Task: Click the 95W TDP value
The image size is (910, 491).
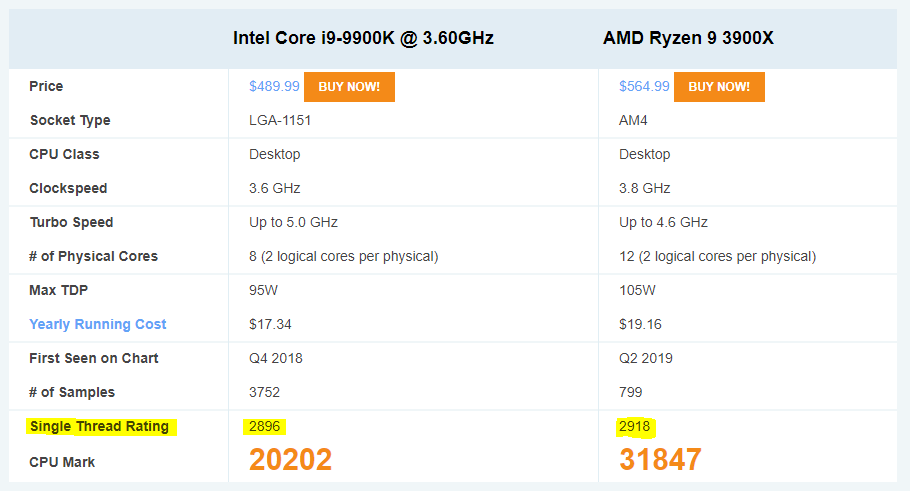Action: tap(263, 290)
